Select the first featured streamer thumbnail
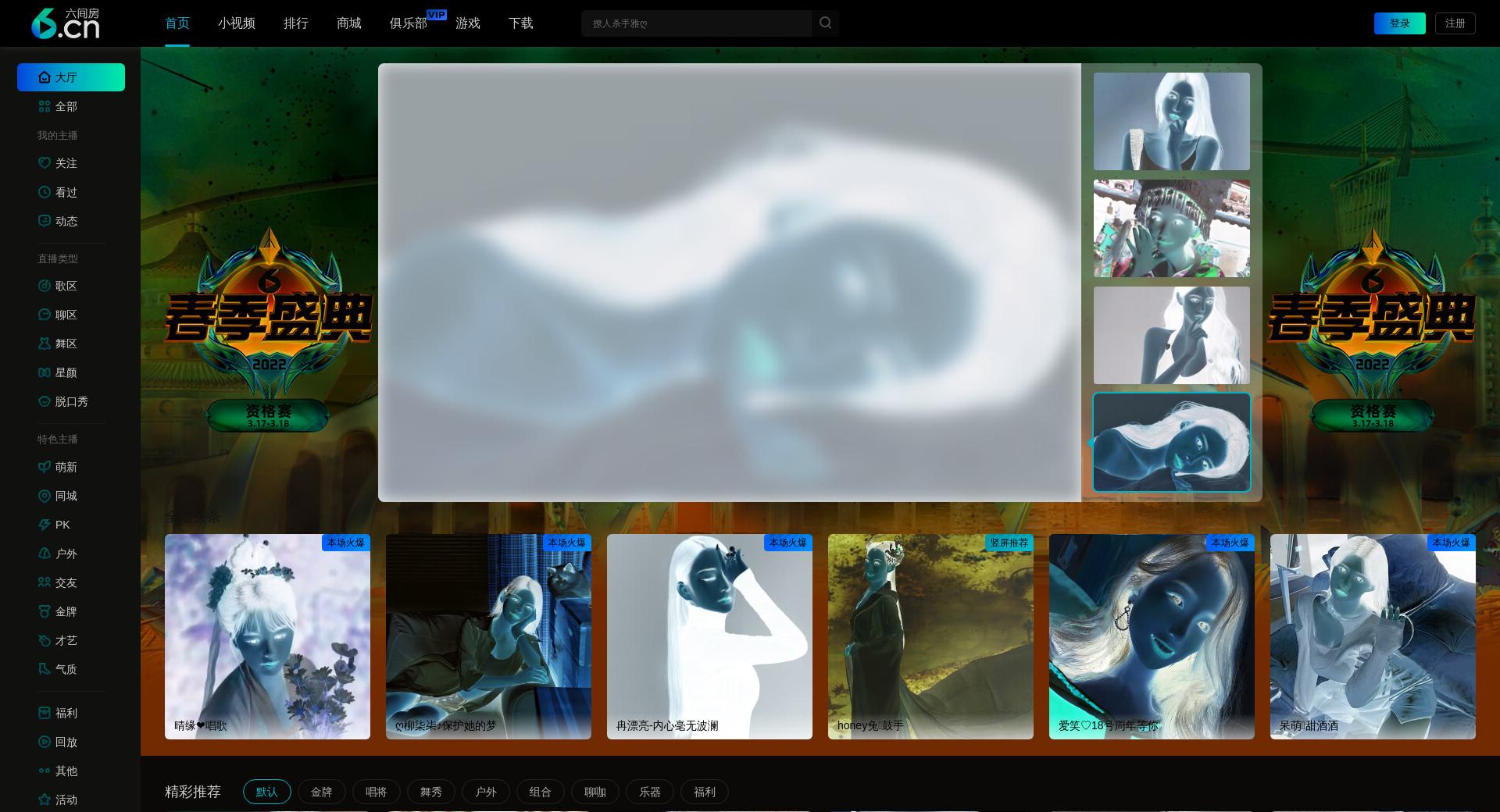The image size is (1500, 812). [1172, 121]
